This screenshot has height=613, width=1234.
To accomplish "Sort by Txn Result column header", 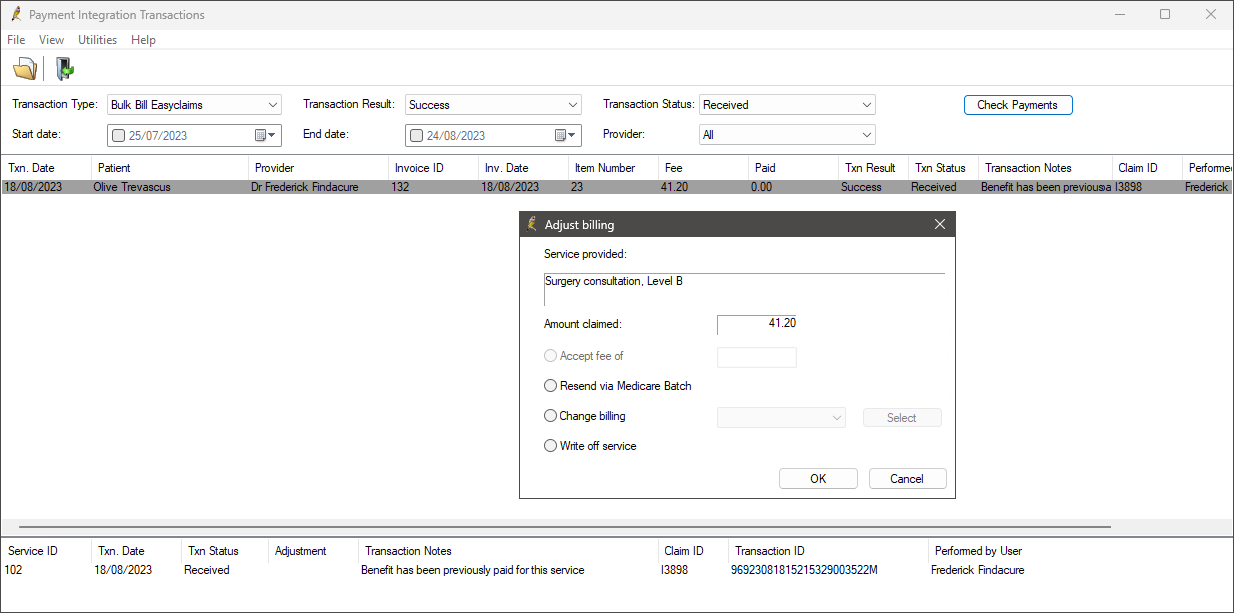I will pyautogui.click(x=873, y=168).
